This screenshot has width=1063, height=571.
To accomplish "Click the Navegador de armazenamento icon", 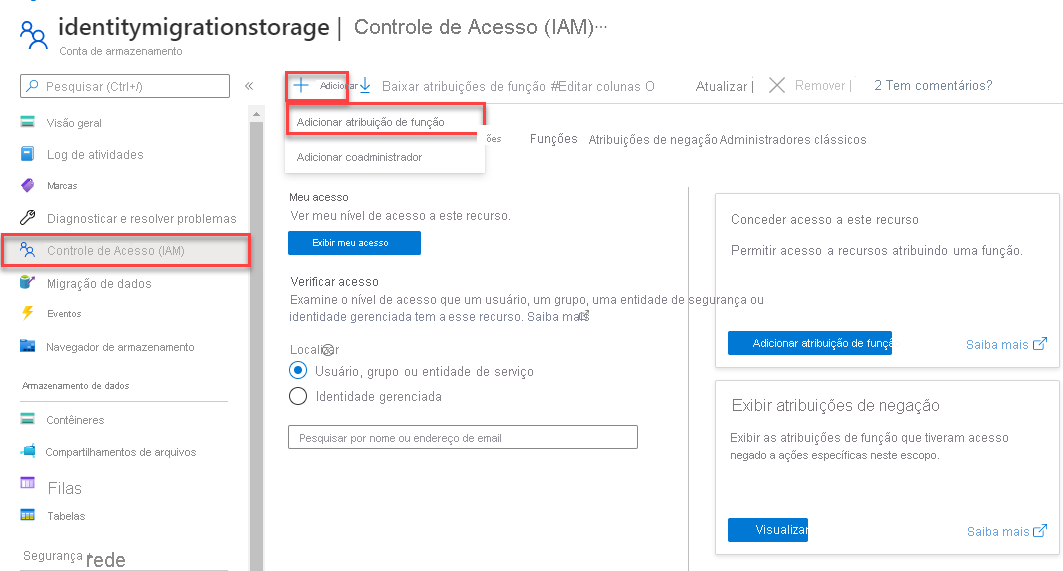I will pyautogui.click(x=27, y=346).
